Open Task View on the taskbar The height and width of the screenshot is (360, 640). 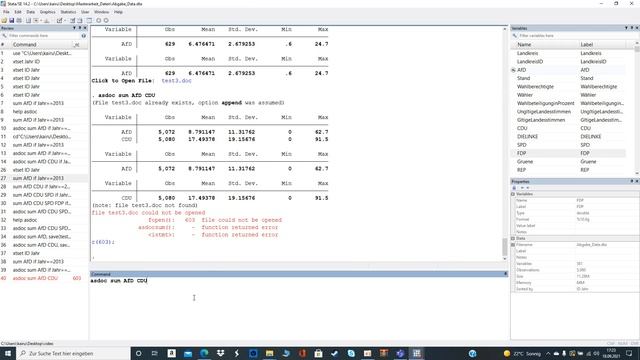click(x=155, y=353)
